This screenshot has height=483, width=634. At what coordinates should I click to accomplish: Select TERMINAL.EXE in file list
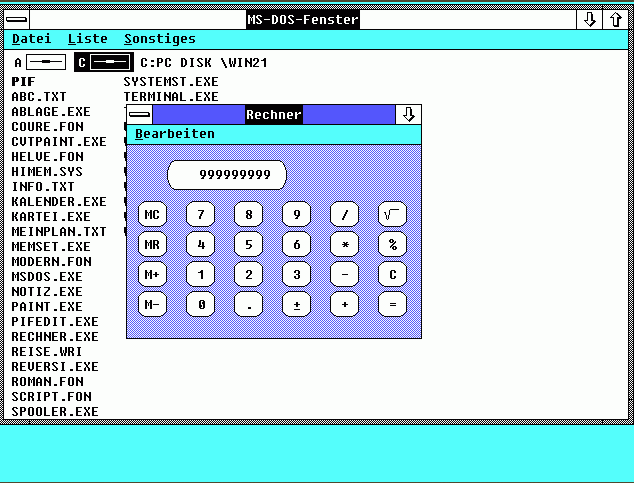[171, 97]
